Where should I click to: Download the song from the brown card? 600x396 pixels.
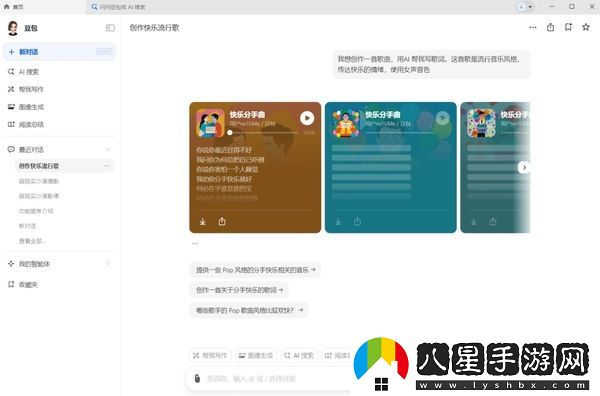tap(203, 222)
